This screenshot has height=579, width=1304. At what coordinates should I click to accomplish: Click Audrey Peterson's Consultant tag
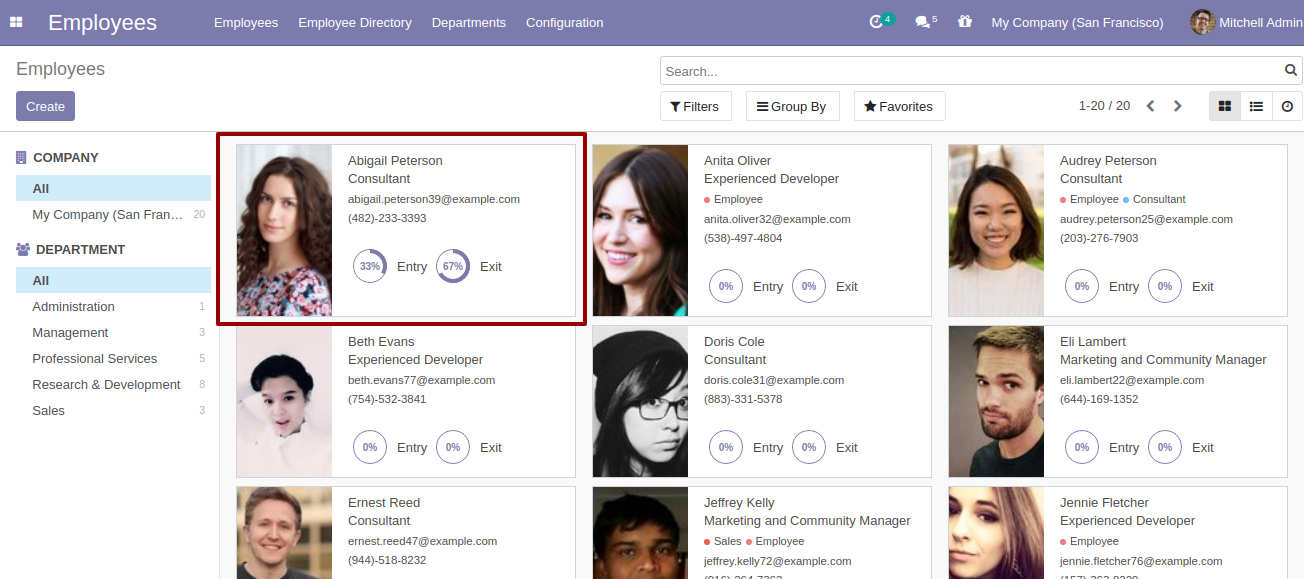[1154, 199]
